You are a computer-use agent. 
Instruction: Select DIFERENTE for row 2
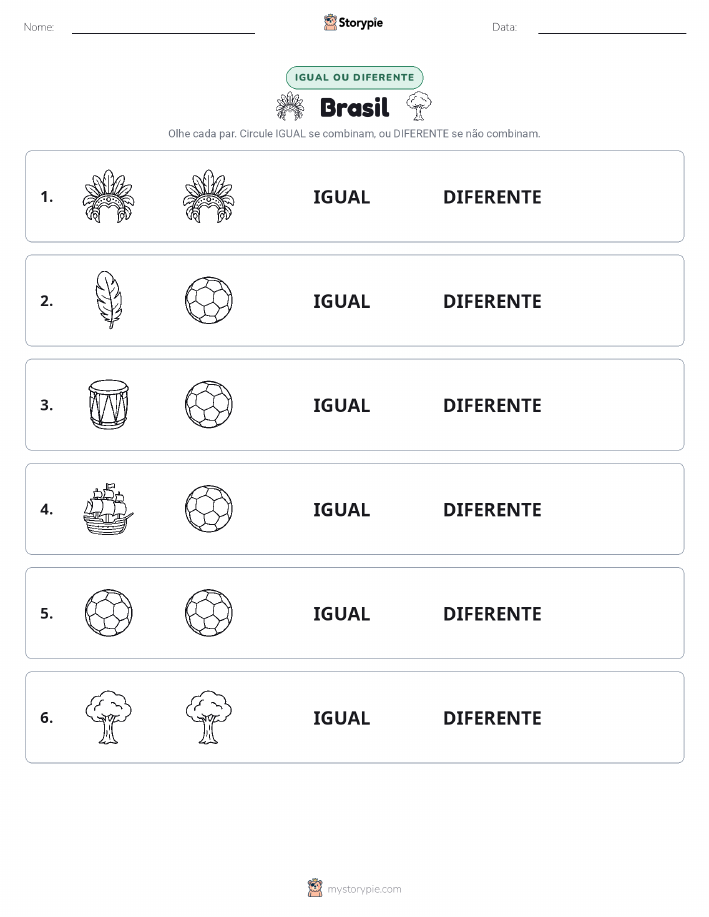[492, 301]
